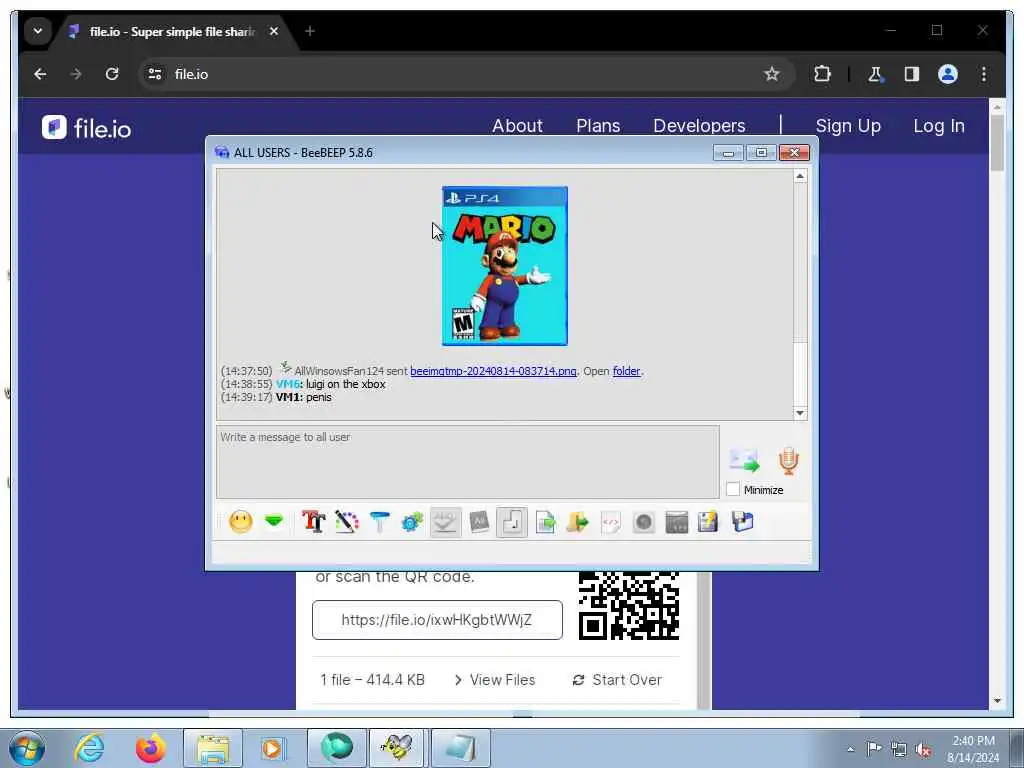1024x768 pixels.
Task: Click the muted volume tray icon
Action: pyautogui.click(x=923, y=749)
